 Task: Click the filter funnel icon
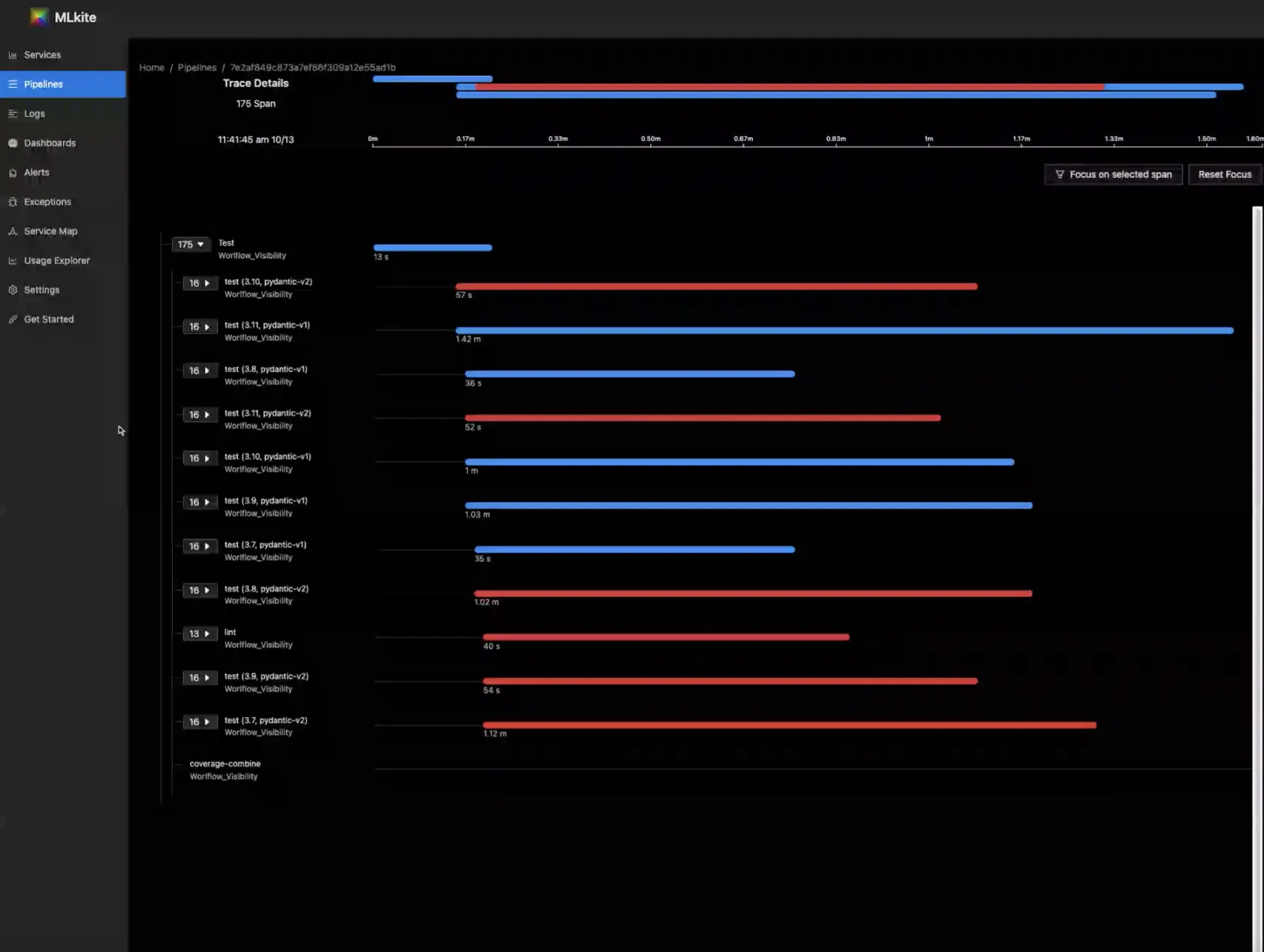(1059, 174)
